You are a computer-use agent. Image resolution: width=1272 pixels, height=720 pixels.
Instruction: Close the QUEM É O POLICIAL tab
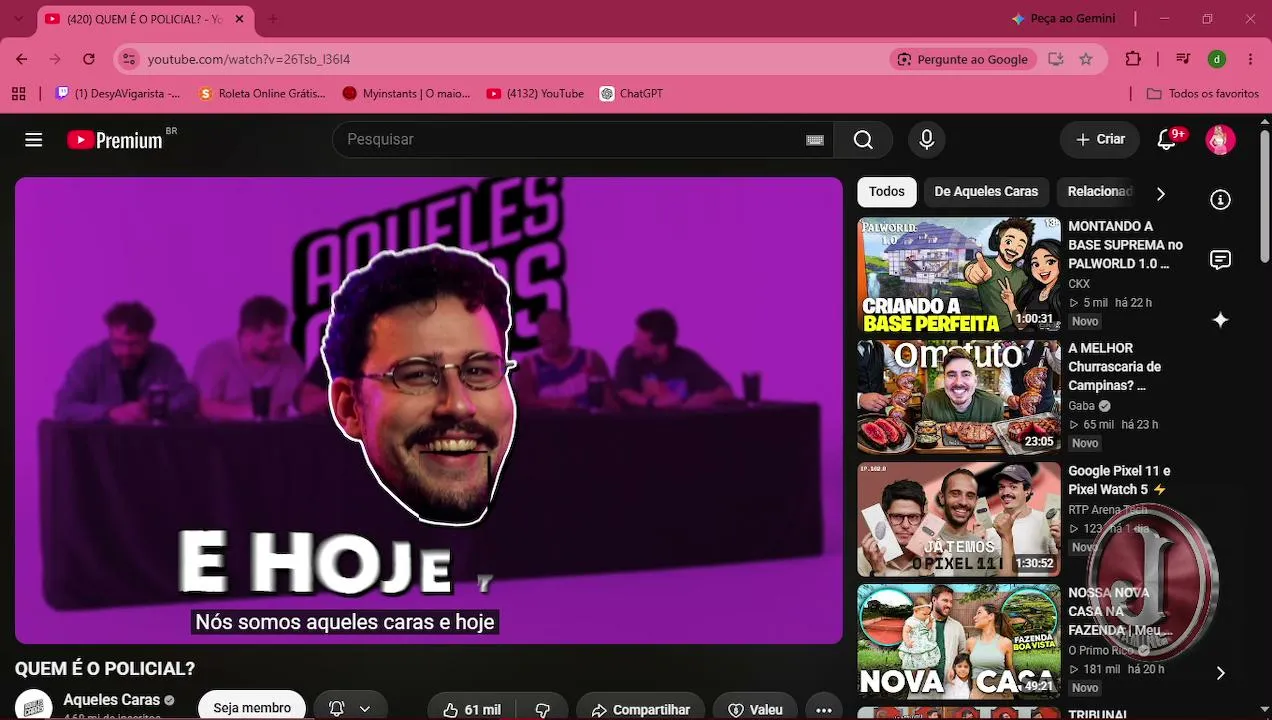239,19
